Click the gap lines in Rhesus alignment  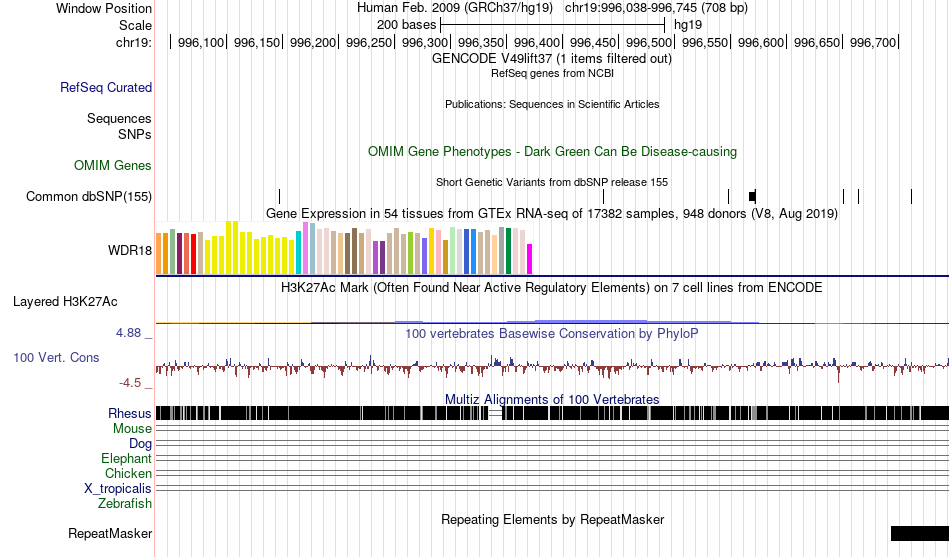coord(496,413)
